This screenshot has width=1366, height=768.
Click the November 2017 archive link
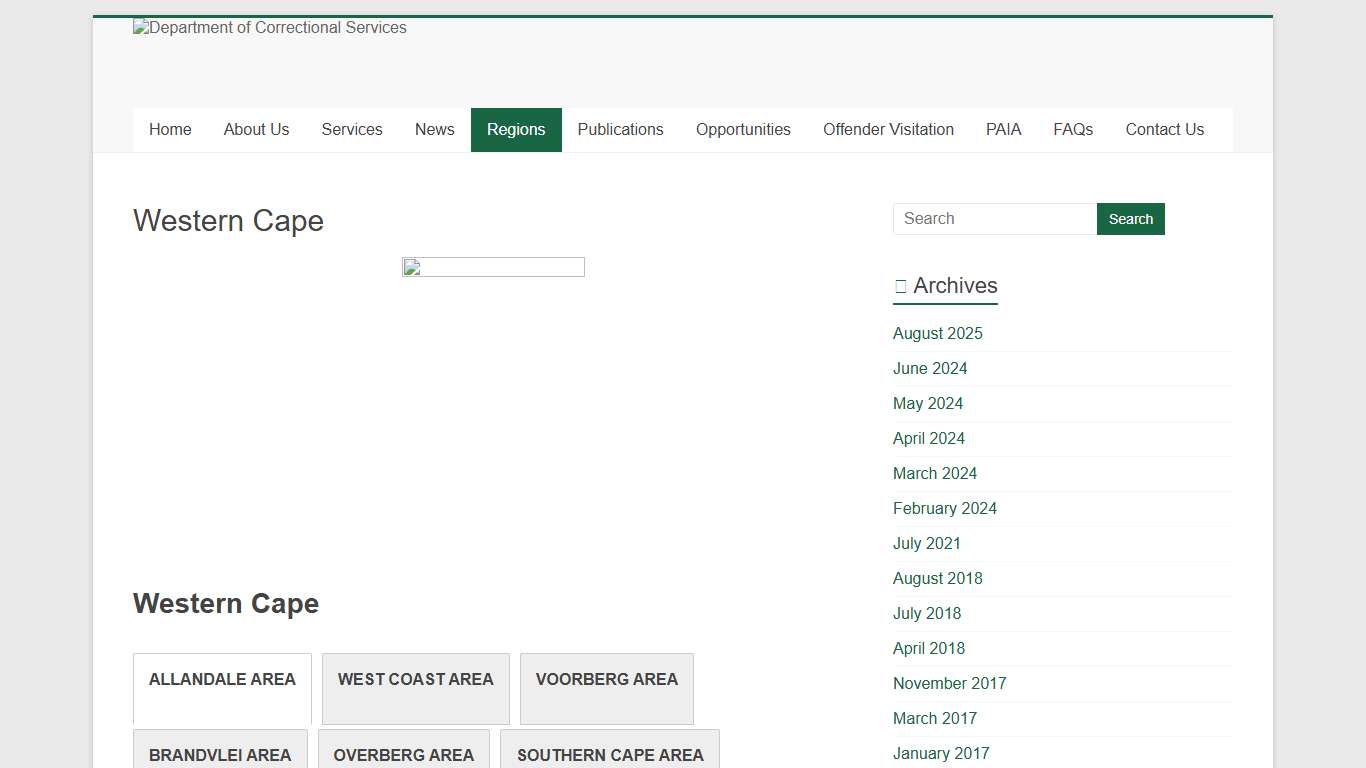tap(949, 683)
